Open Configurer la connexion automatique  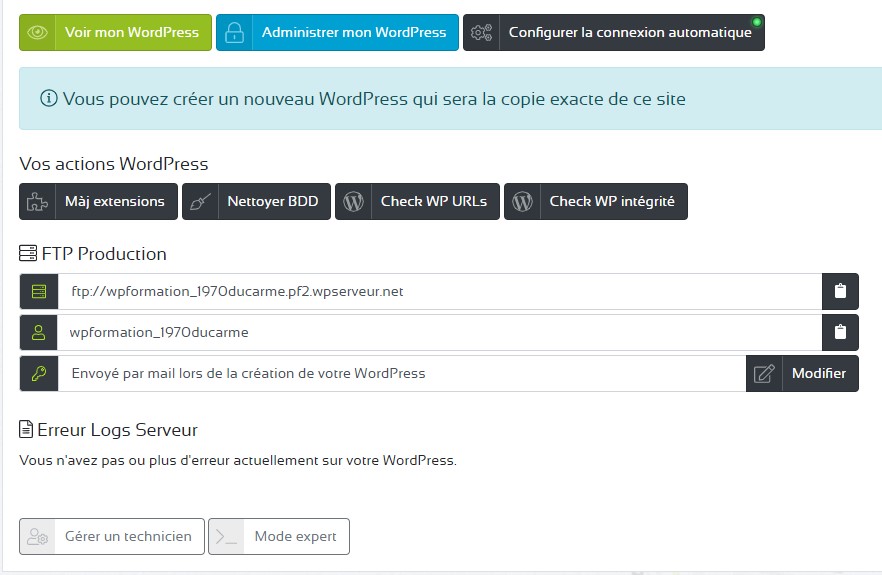point(629,32)
